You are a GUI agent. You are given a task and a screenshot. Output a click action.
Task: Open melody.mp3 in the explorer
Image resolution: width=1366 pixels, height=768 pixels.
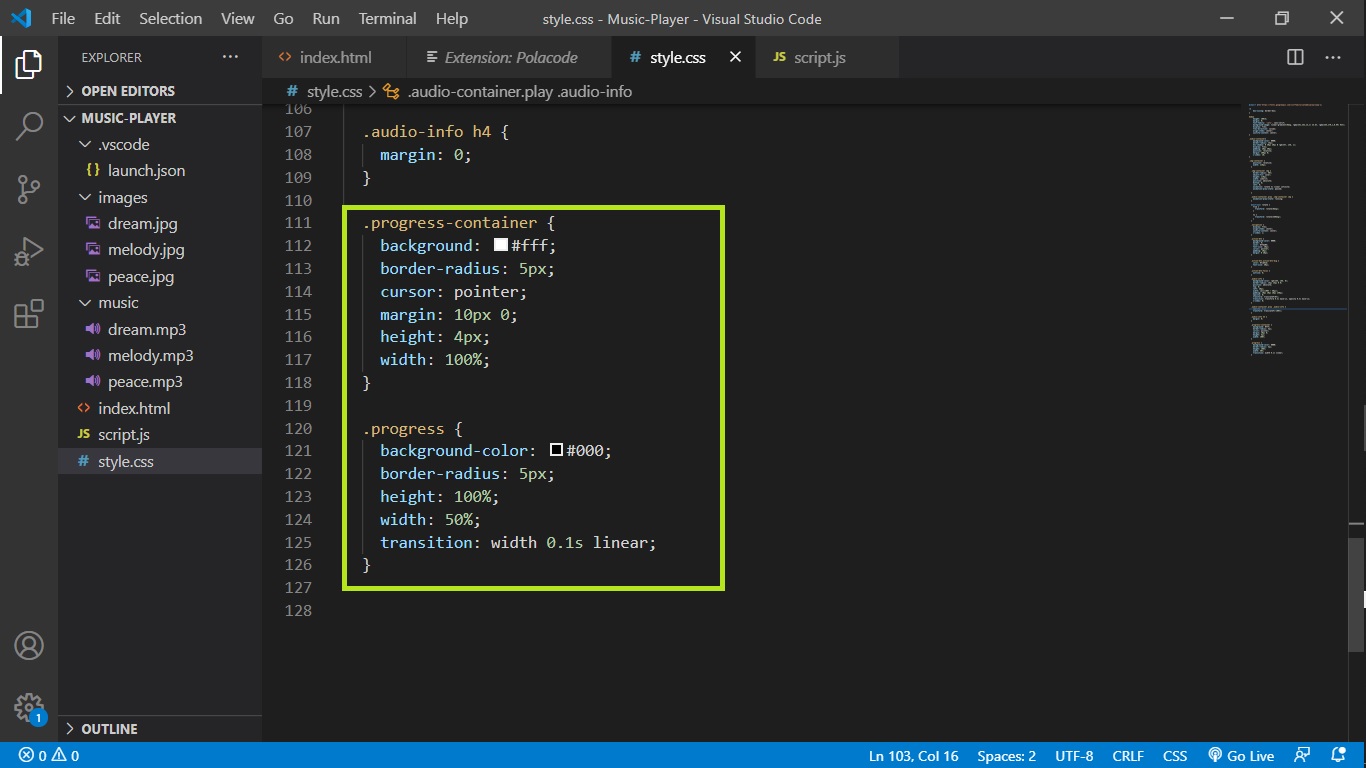(x=150, y=355)
